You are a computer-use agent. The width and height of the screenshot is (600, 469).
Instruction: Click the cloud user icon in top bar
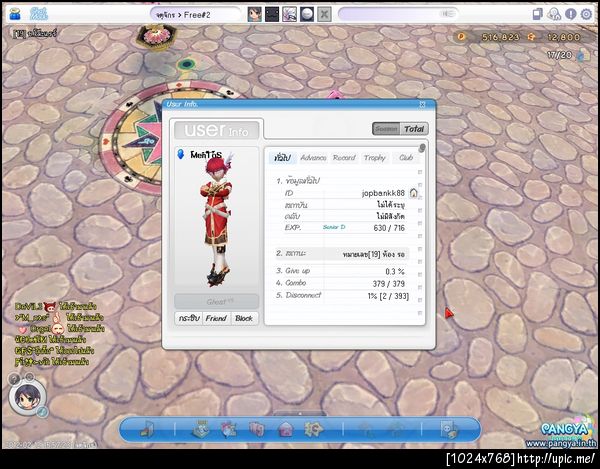pyautogui.click(x=554, y=14)
